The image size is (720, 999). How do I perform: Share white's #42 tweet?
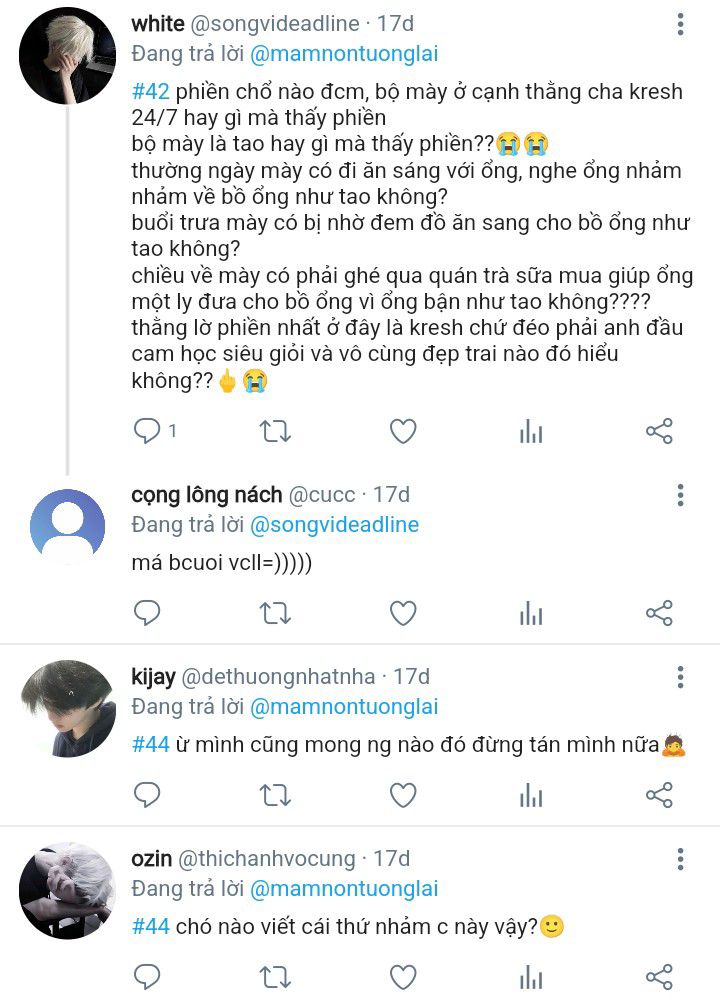(659, 431)
